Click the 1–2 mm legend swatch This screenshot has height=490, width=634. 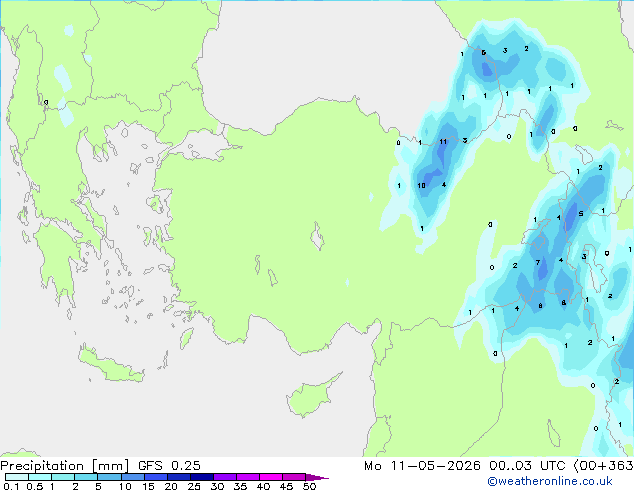pos(63,477)
